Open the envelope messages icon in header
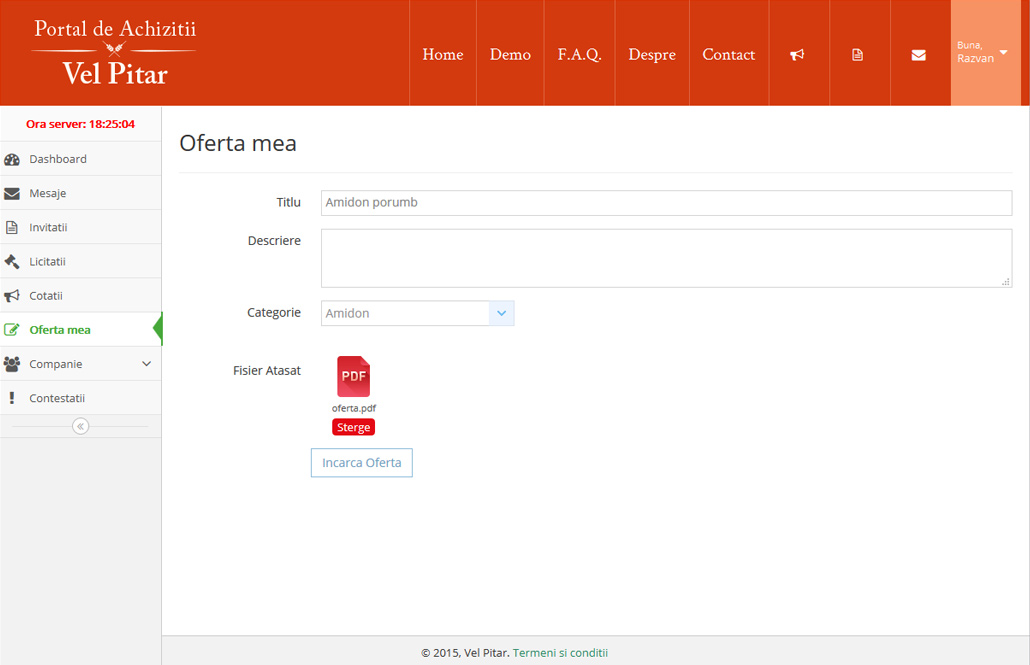Screen dimensions: 1030x665 click(918, 55)
